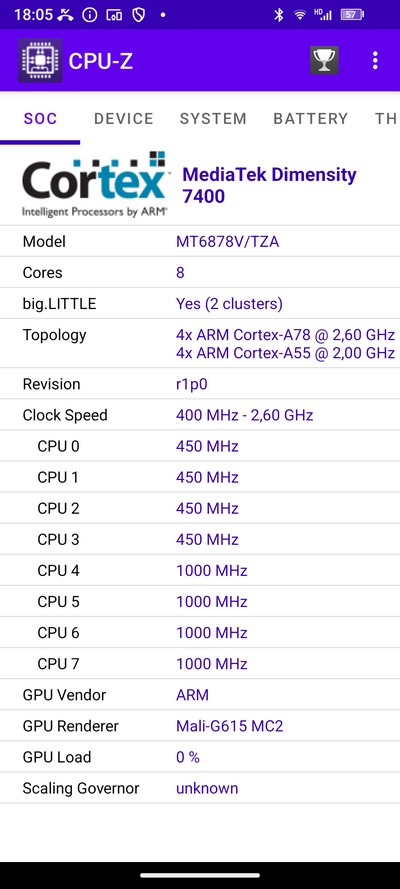
Task: Tap the info circle status icon
Action: click(x=90, y=15)
